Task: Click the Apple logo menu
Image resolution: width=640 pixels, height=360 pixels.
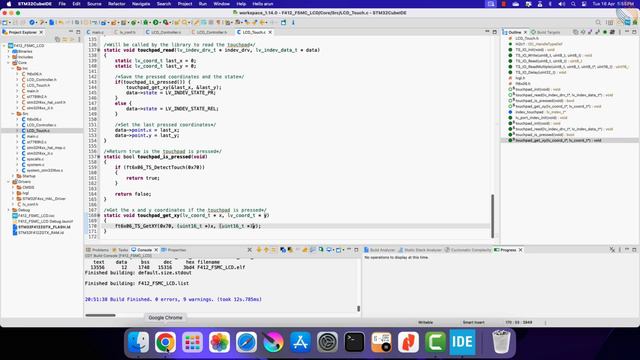Action: 9,4
